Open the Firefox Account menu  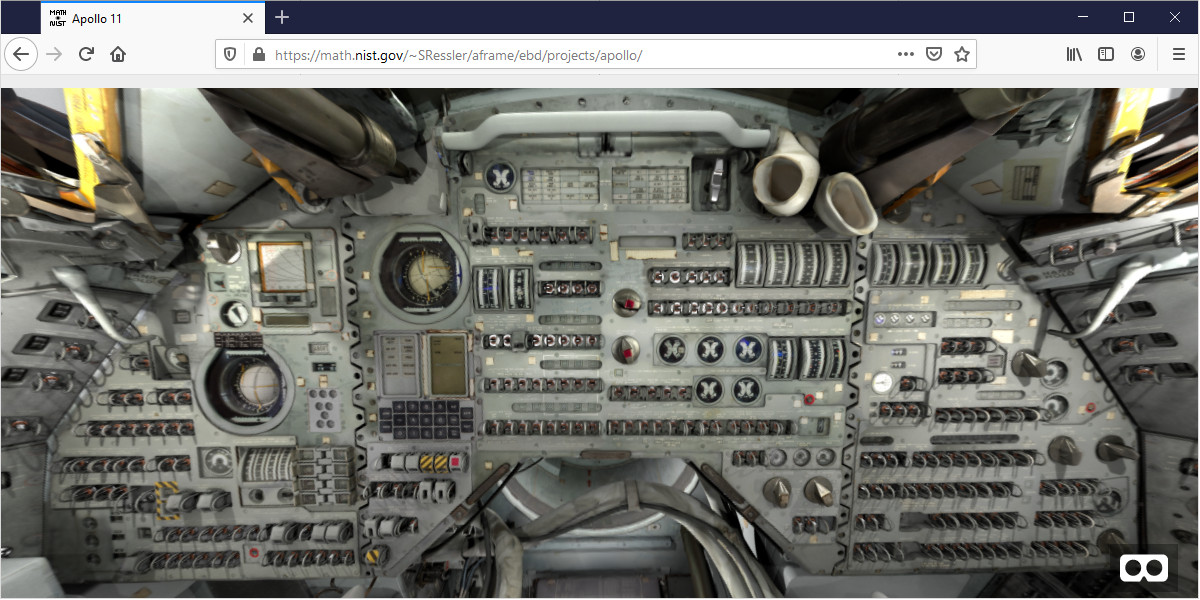[x=1138, y=54]
